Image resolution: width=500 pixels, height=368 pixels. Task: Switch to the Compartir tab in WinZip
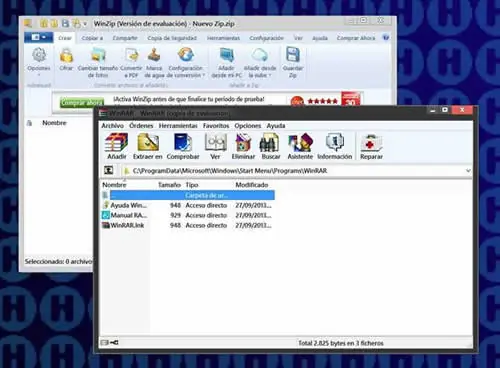pos(125,38)
